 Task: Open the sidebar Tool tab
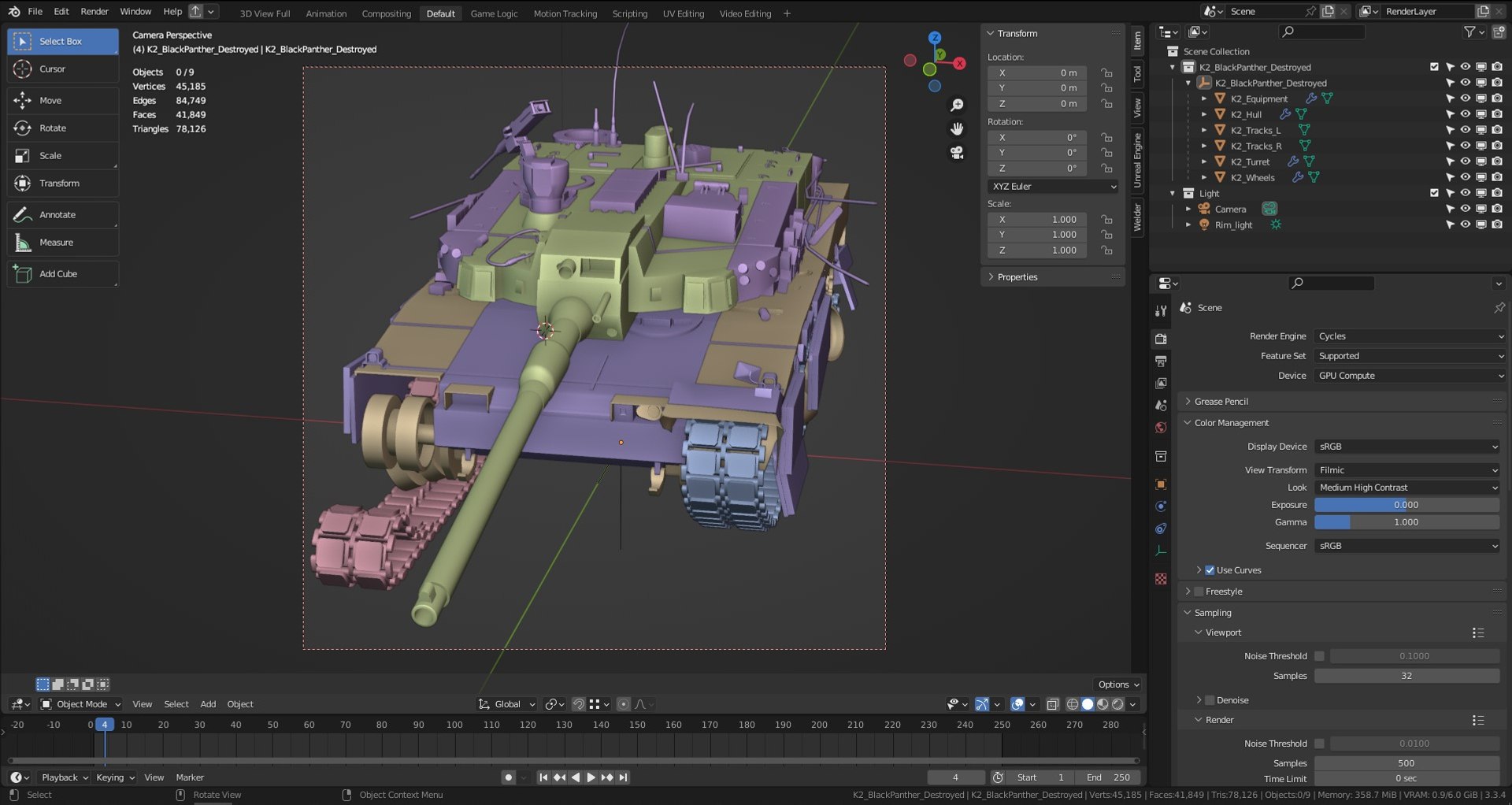(1137, 74)
